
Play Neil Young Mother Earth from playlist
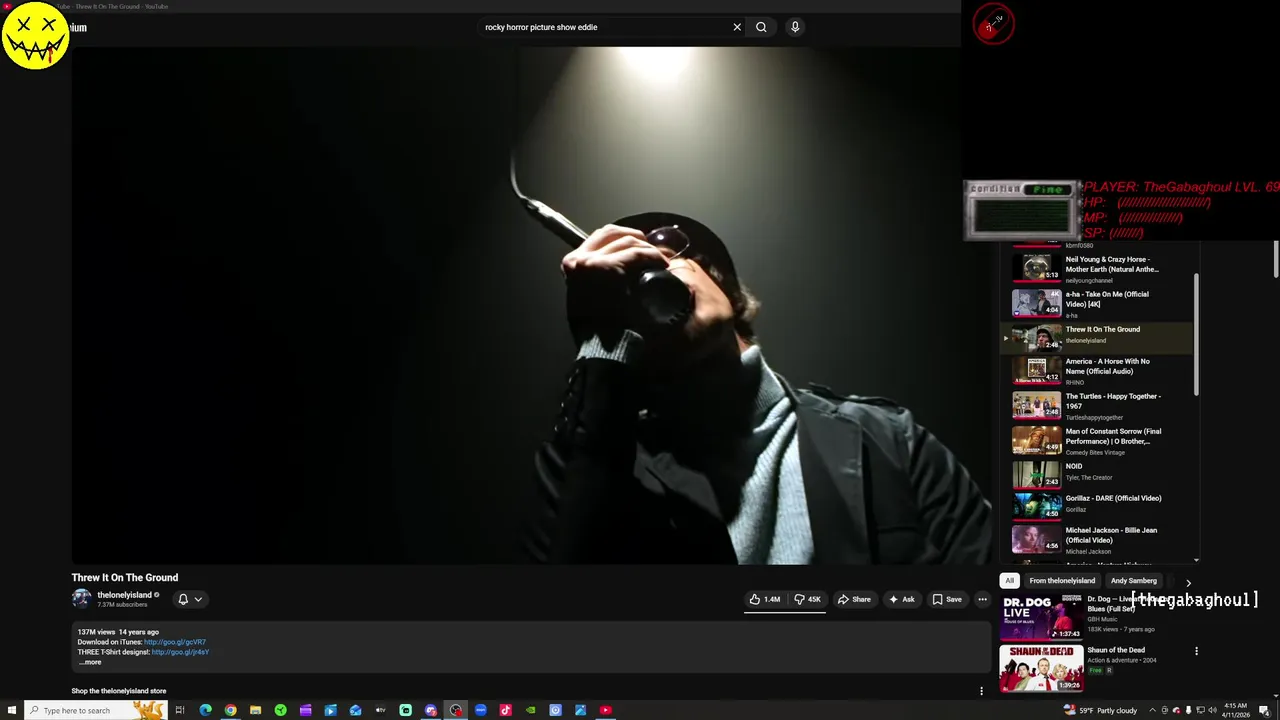[1097, 267]
